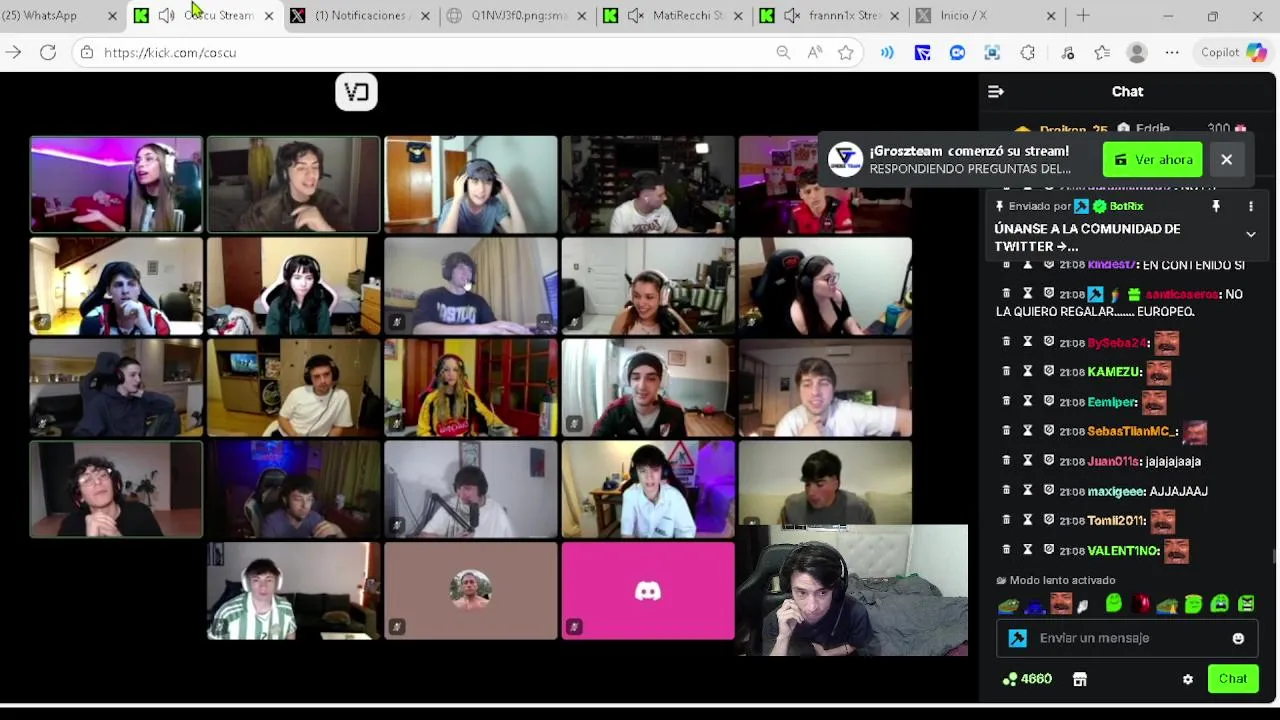Add this page to favorites
The width and height of the screenshot is (1280, 720).
[x=846, y=52]
